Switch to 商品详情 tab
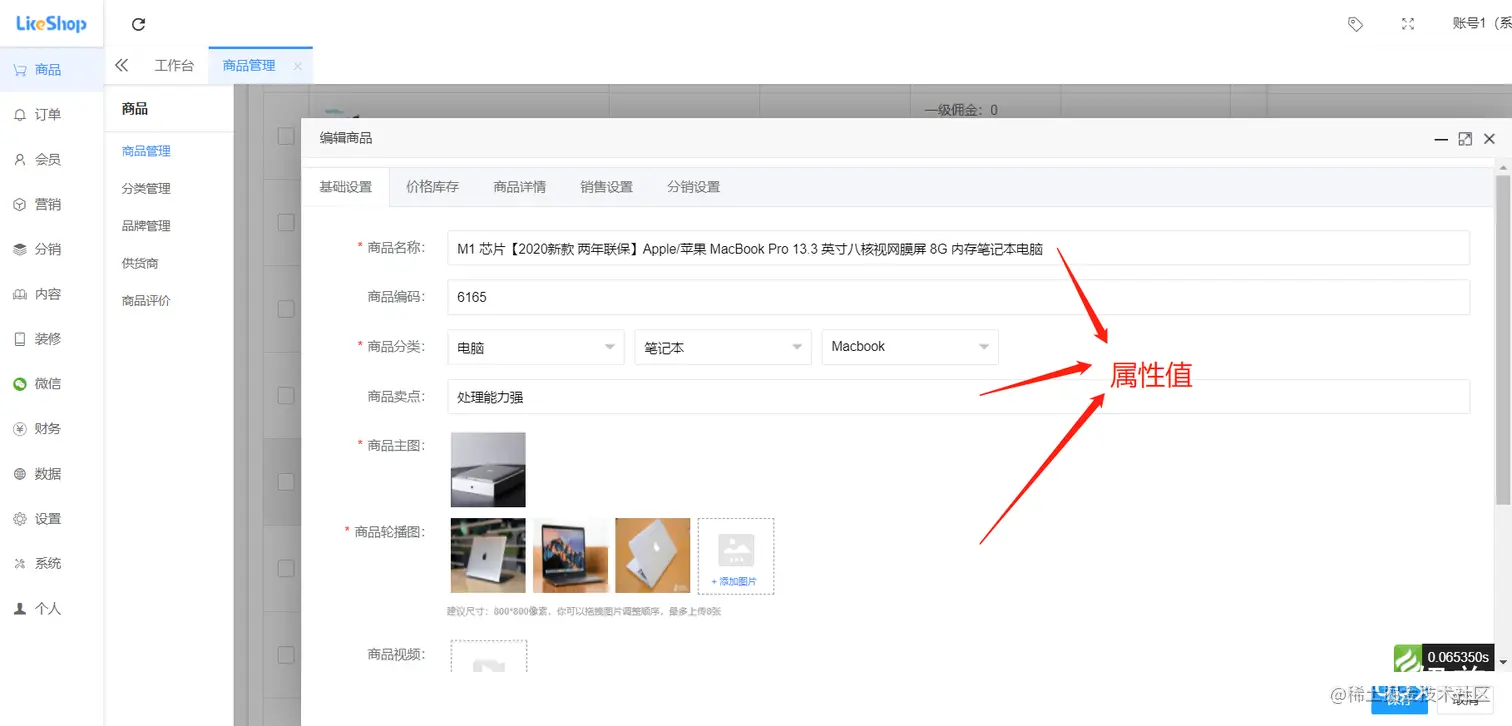Viewport: 1512px width, 726px height. coord(519,187)
